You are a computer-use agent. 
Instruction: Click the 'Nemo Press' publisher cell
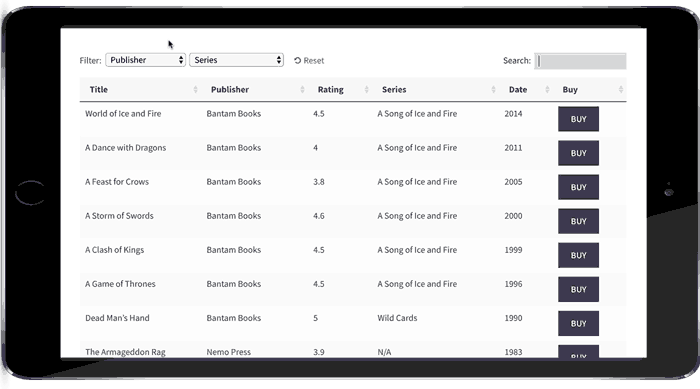point(229,352)
